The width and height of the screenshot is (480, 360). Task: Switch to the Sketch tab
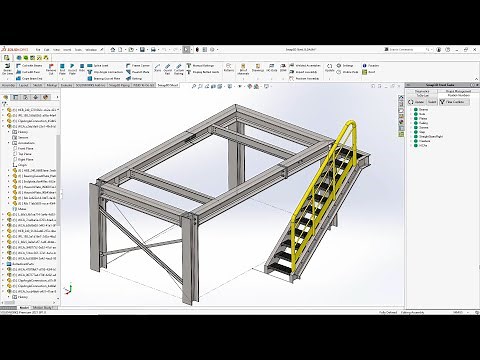point(37,85)
